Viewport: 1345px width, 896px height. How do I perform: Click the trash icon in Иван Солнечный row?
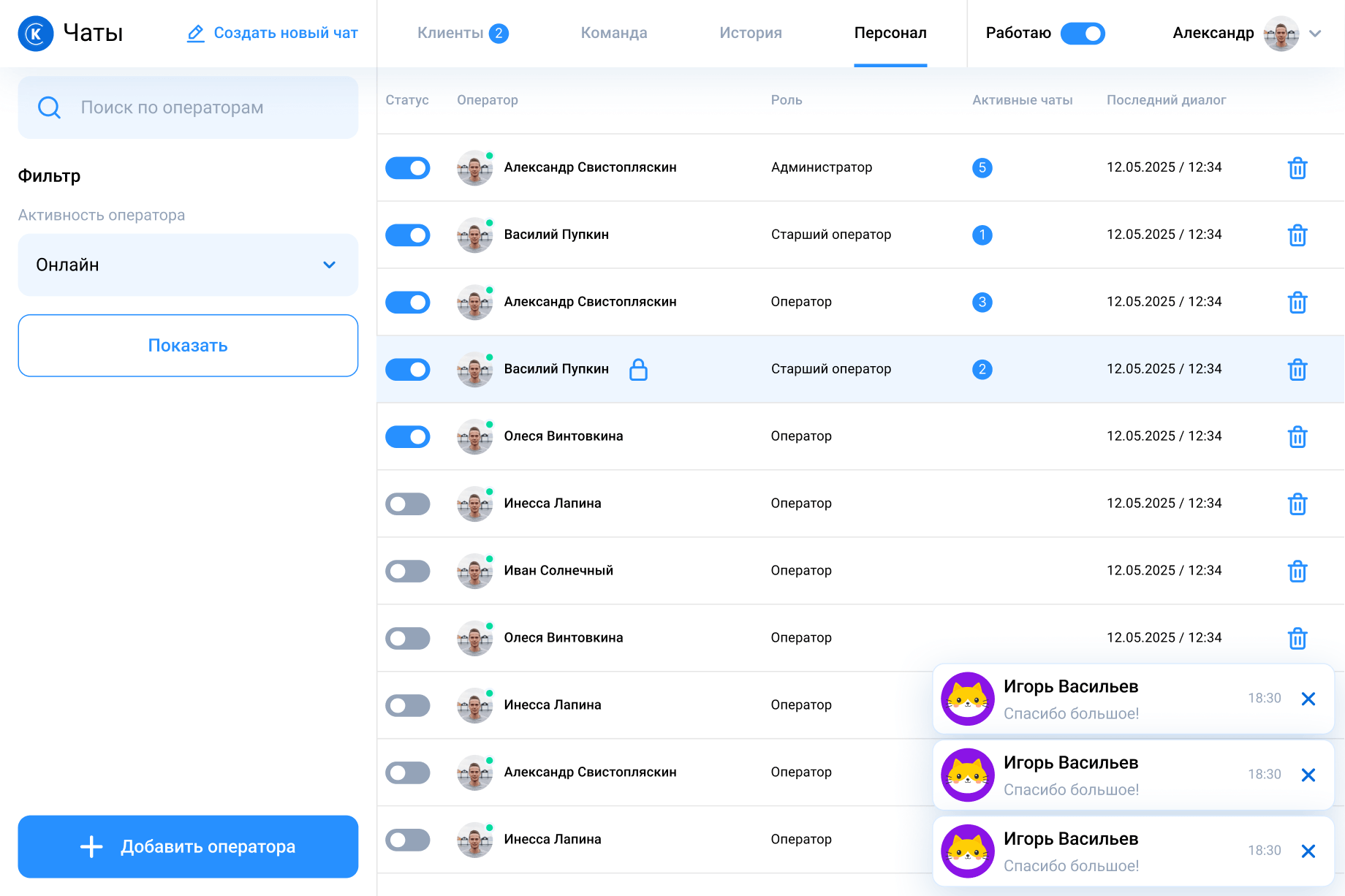(1297, 572)
